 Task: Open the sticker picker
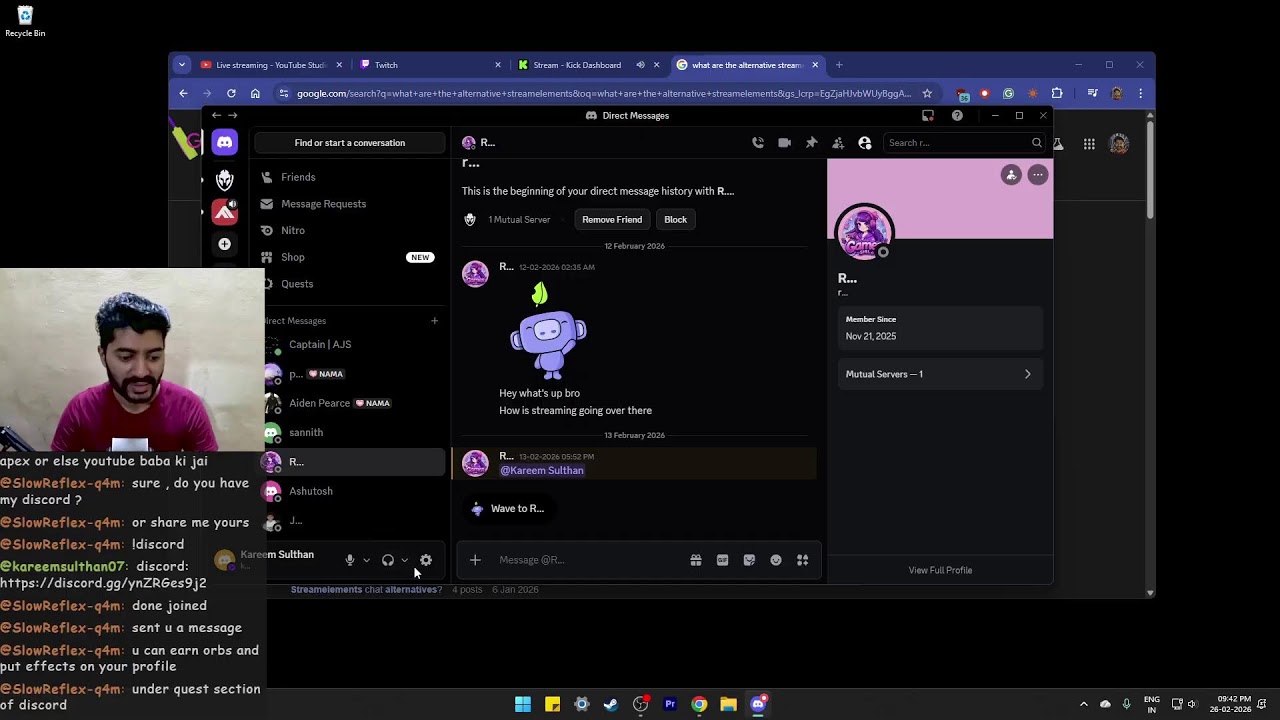tap(749, 560)
